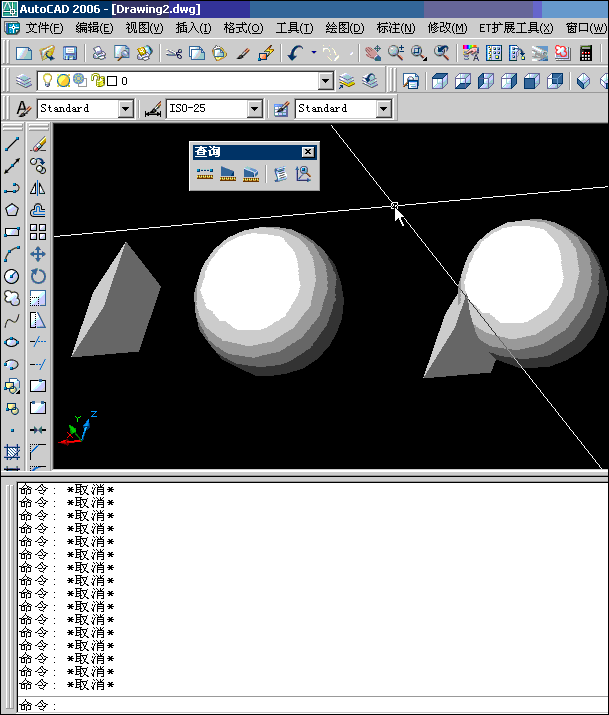Select the Hatch tool

[12, 452]
